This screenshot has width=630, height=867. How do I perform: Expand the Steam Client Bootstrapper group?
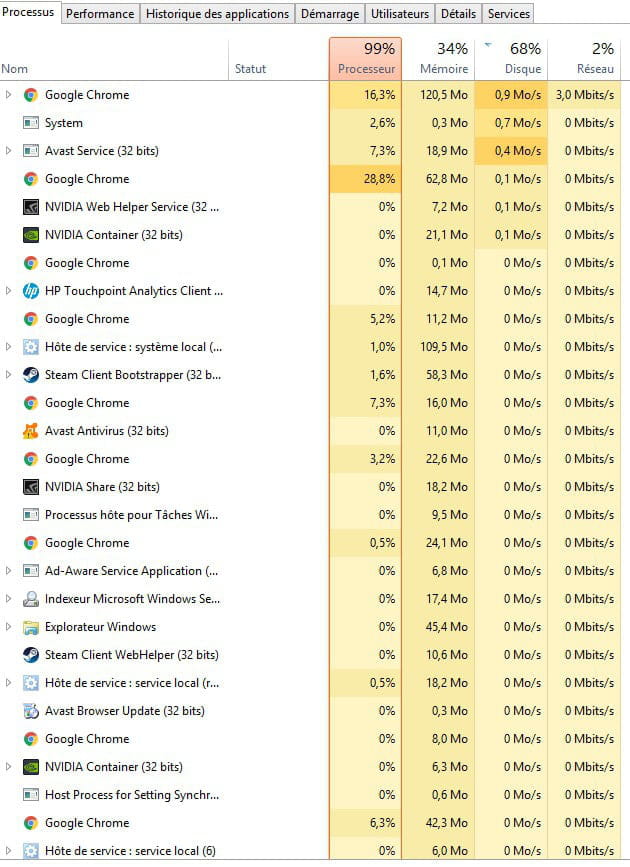(x=9, y=375)
